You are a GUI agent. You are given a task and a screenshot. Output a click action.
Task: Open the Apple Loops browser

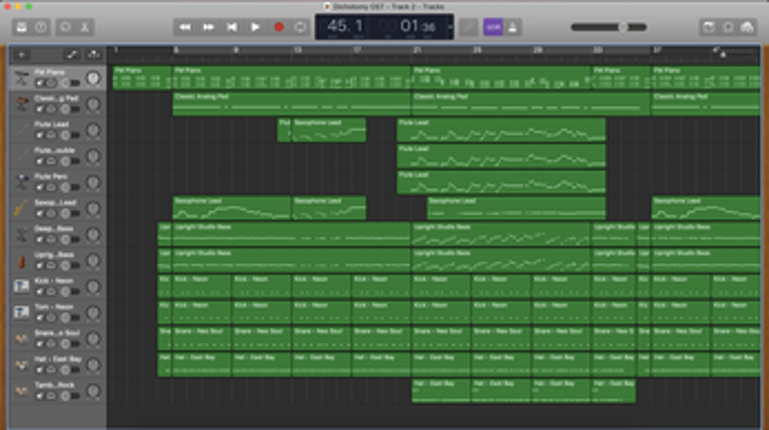pyautogui.click(x=728, y=27)
